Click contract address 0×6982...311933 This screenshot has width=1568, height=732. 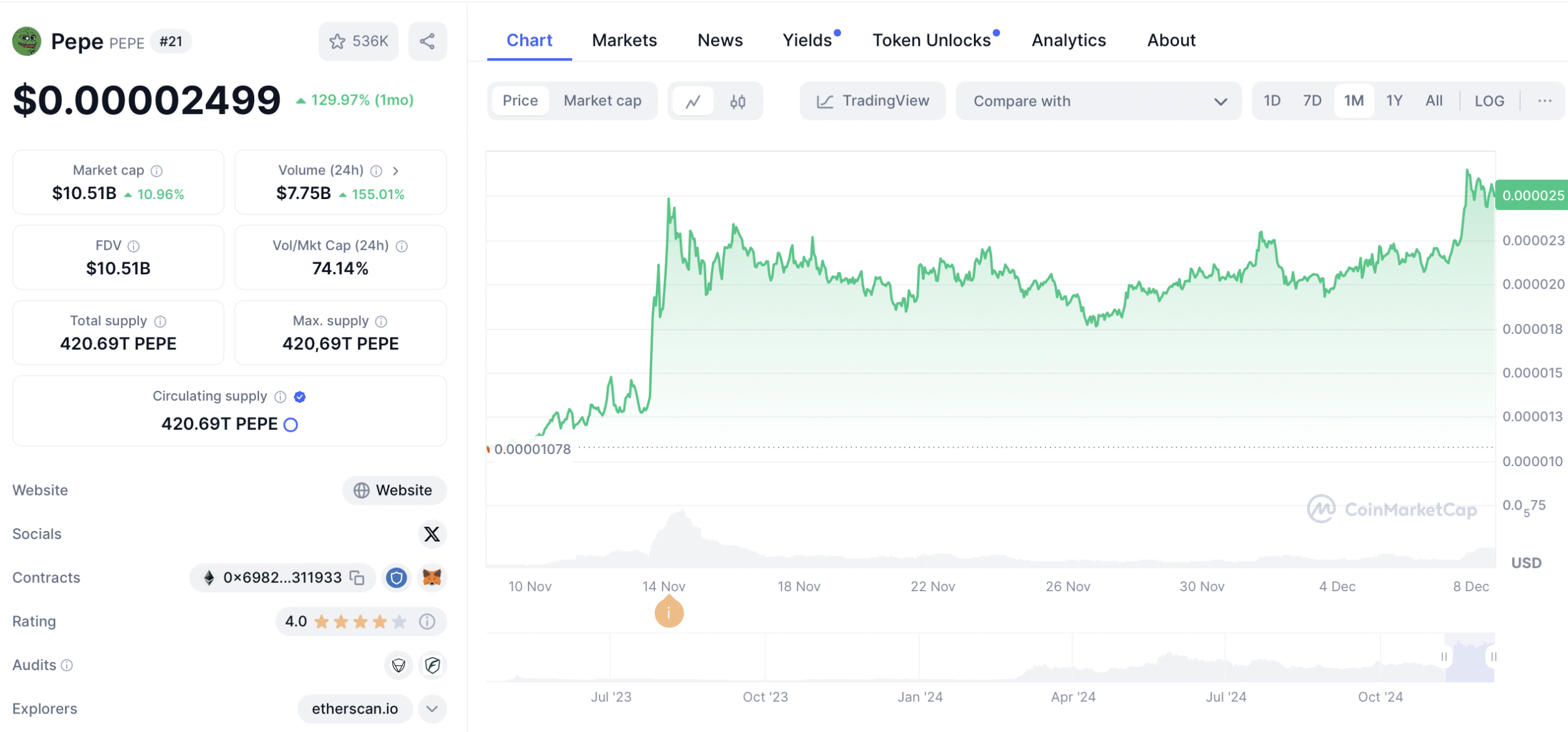(282, 578)
